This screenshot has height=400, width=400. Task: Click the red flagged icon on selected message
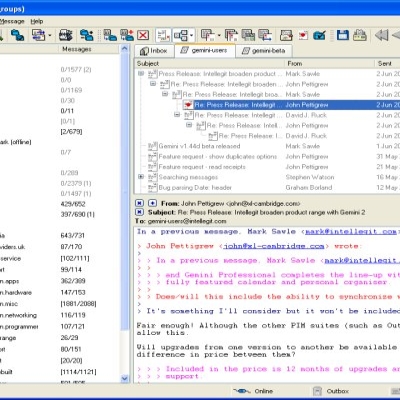point(188,105)
